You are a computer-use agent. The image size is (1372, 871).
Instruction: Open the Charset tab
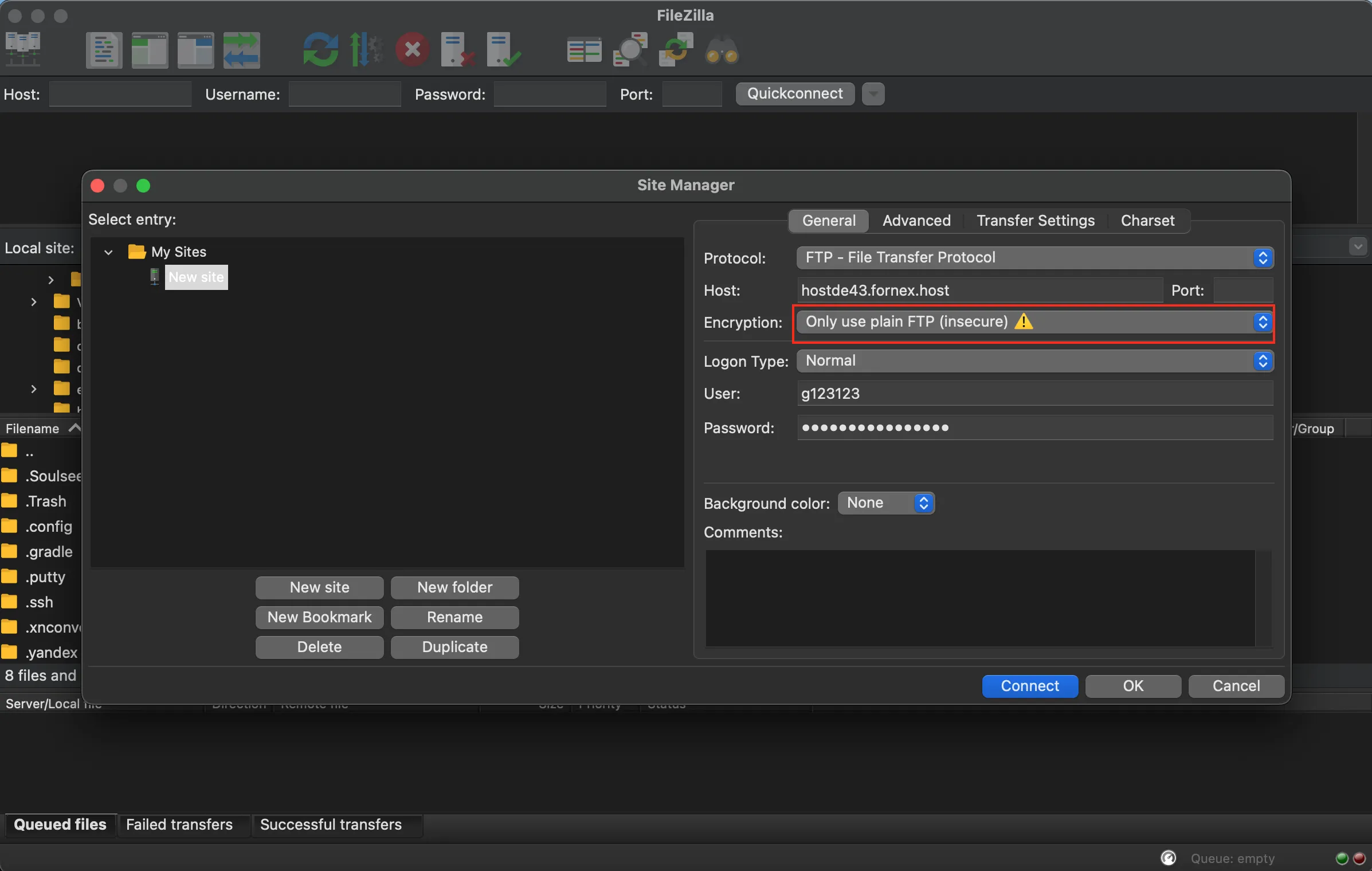tap(1147, 221)
